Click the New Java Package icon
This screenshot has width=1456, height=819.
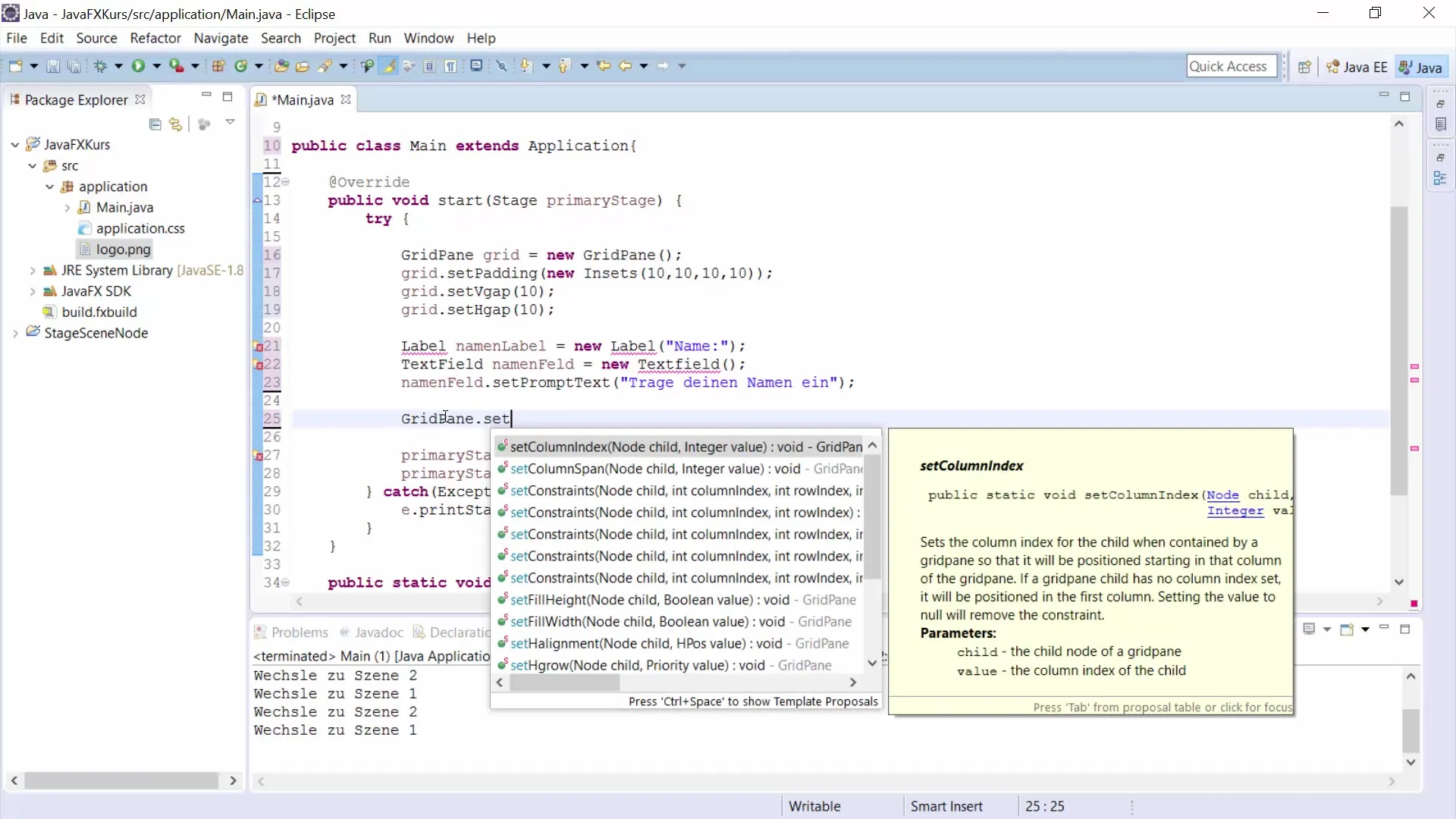coord(218,66)
